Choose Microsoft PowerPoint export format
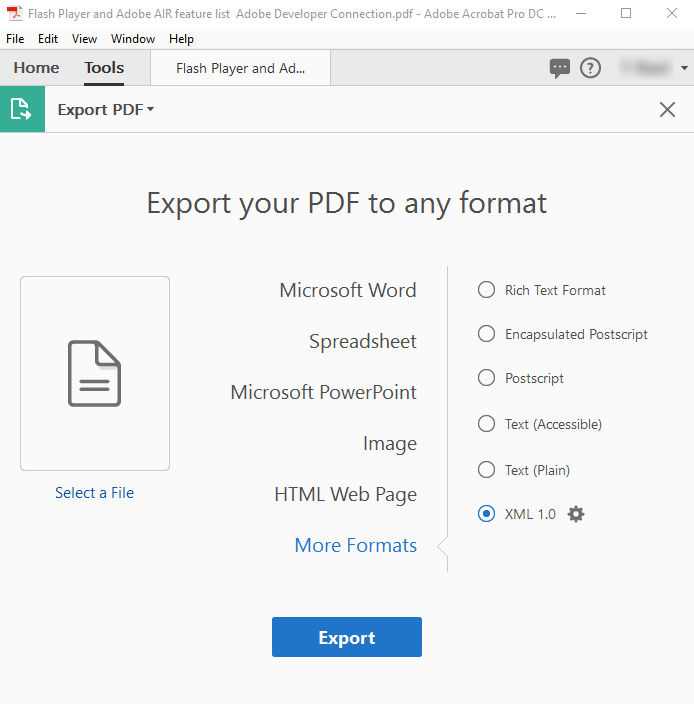 tap(324, 392)
